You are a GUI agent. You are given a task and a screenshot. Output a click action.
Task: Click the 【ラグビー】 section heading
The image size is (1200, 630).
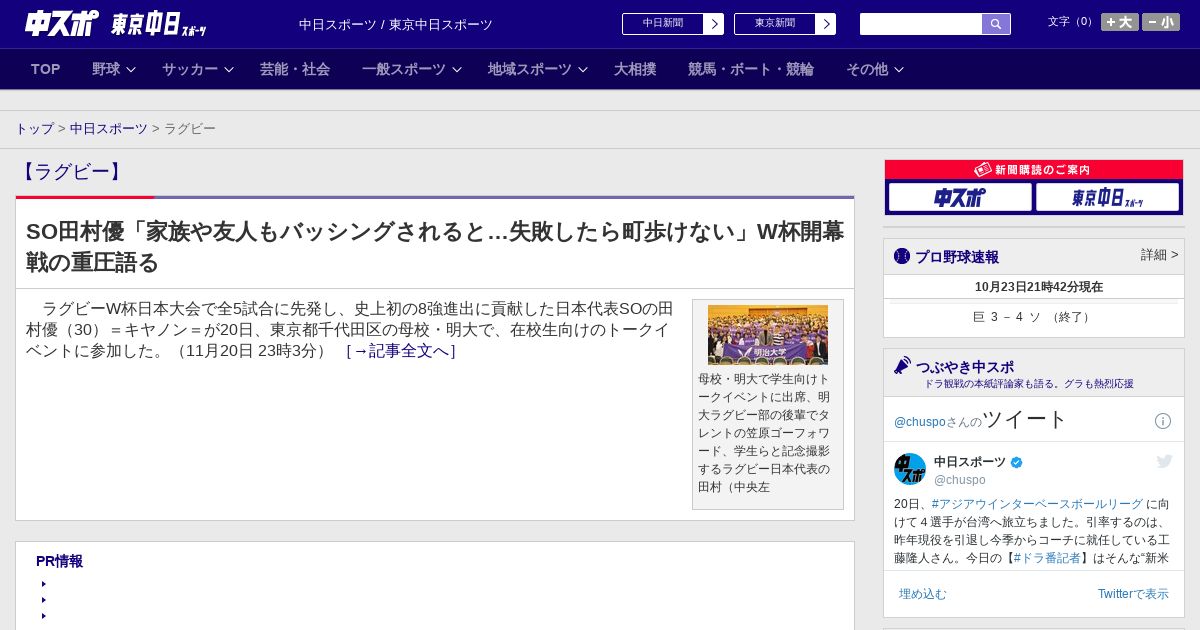point(72,172)
